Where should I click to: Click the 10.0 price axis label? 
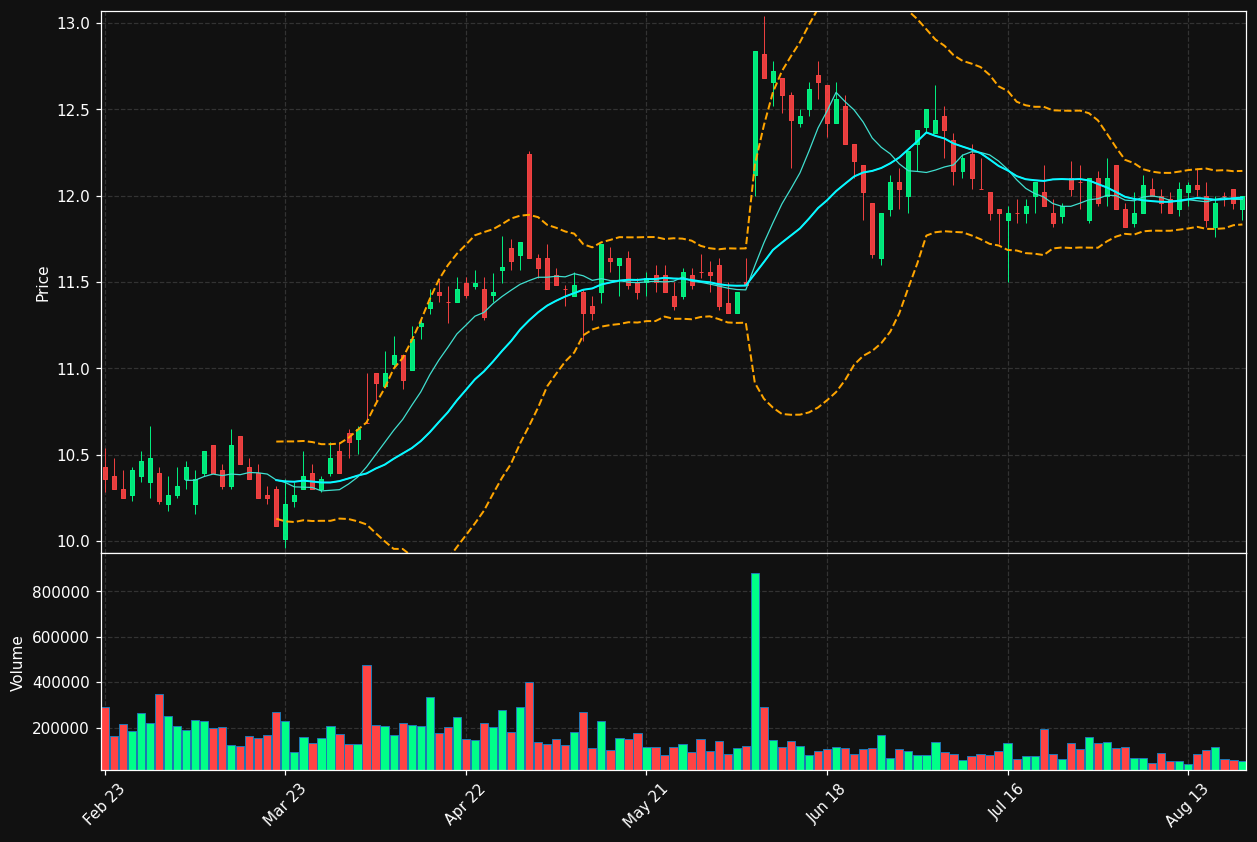coord(75,542)
